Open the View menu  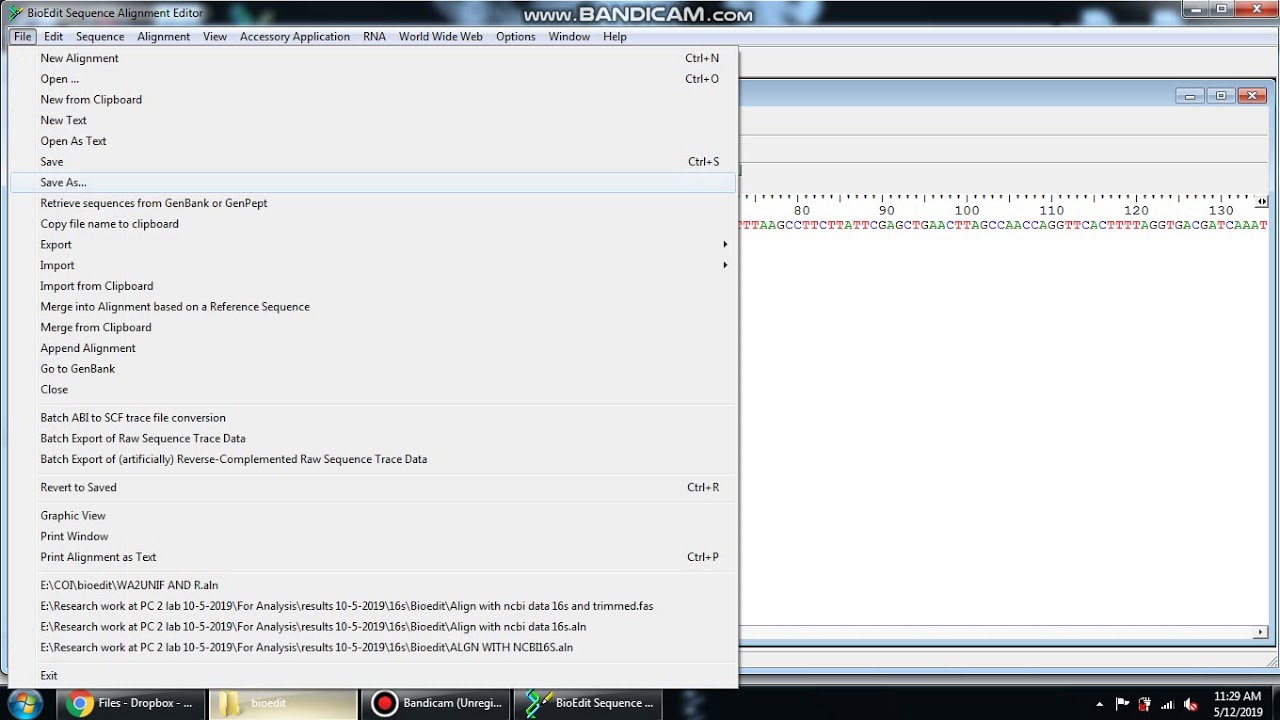tap(215, 36)
